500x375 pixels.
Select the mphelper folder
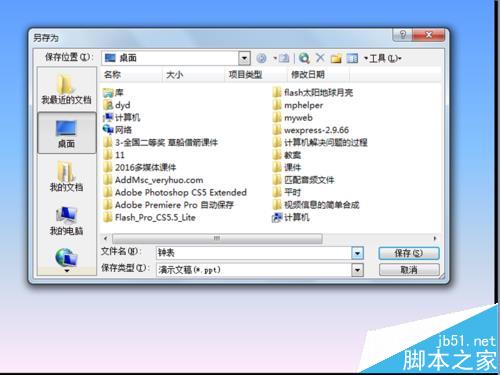pos(298,105)
